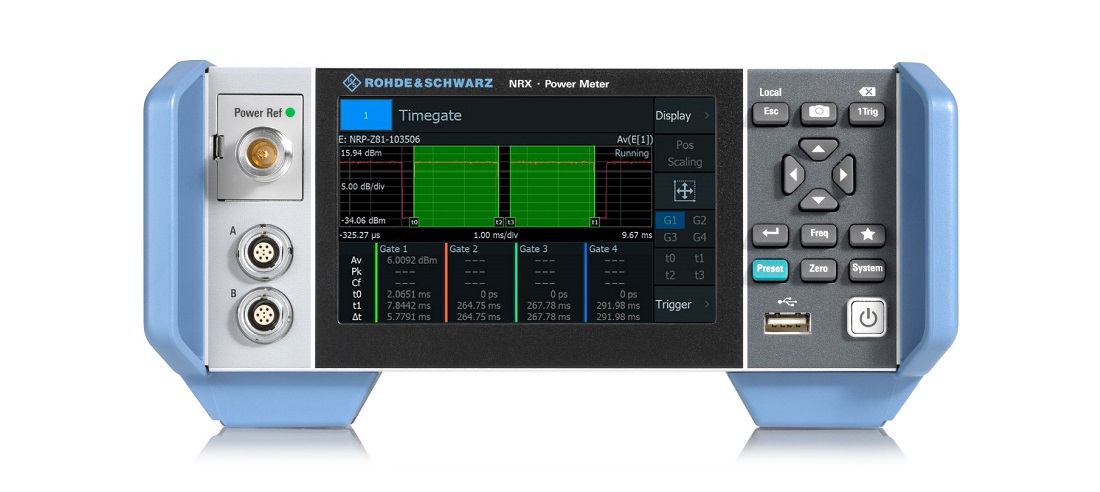Click sensor connector B
Screen dimensions: 1100x492
pos(262,316)
